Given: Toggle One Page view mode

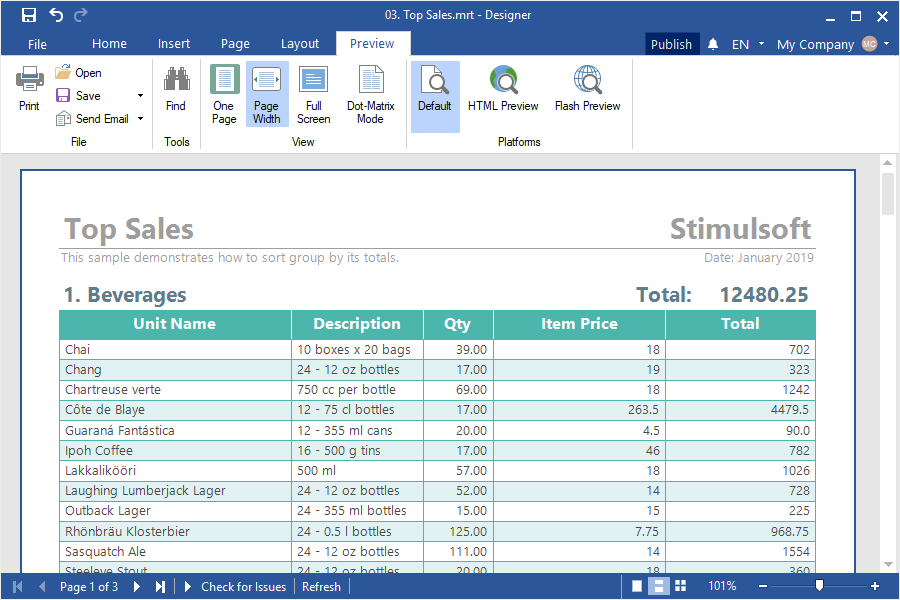Looking at the screenshot, I should [224, 94].
